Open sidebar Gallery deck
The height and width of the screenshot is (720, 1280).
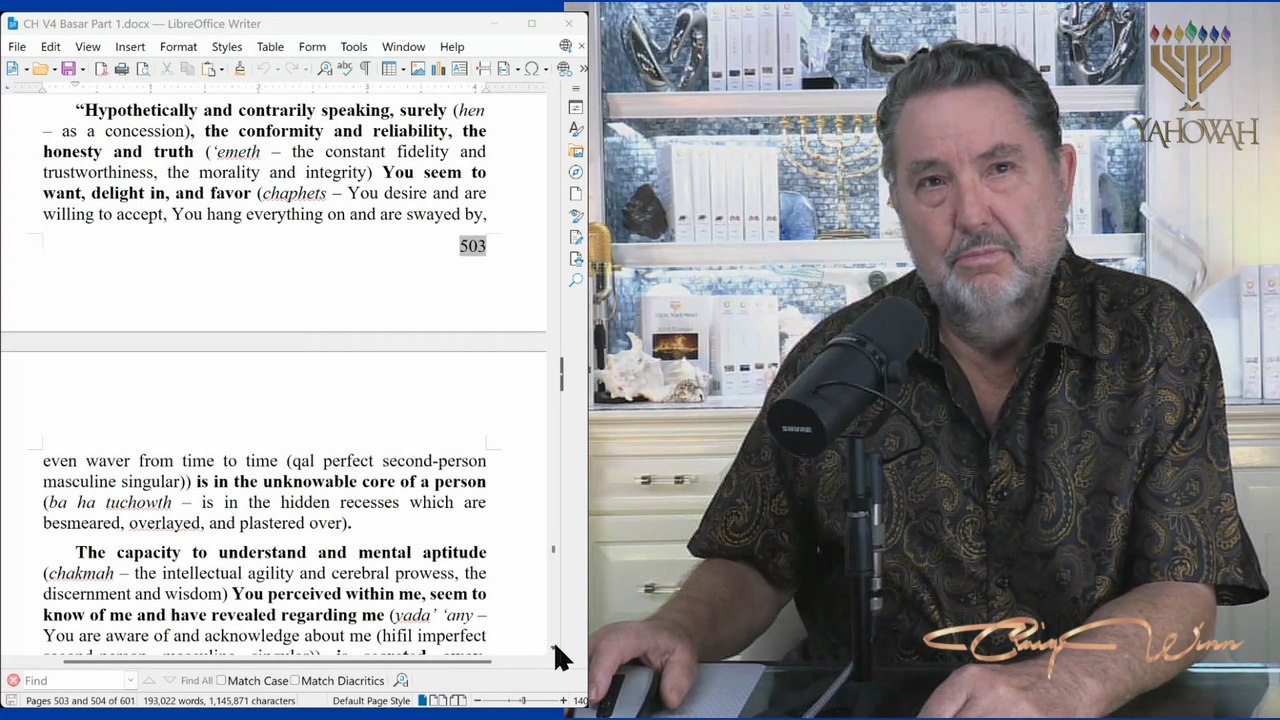576,151
